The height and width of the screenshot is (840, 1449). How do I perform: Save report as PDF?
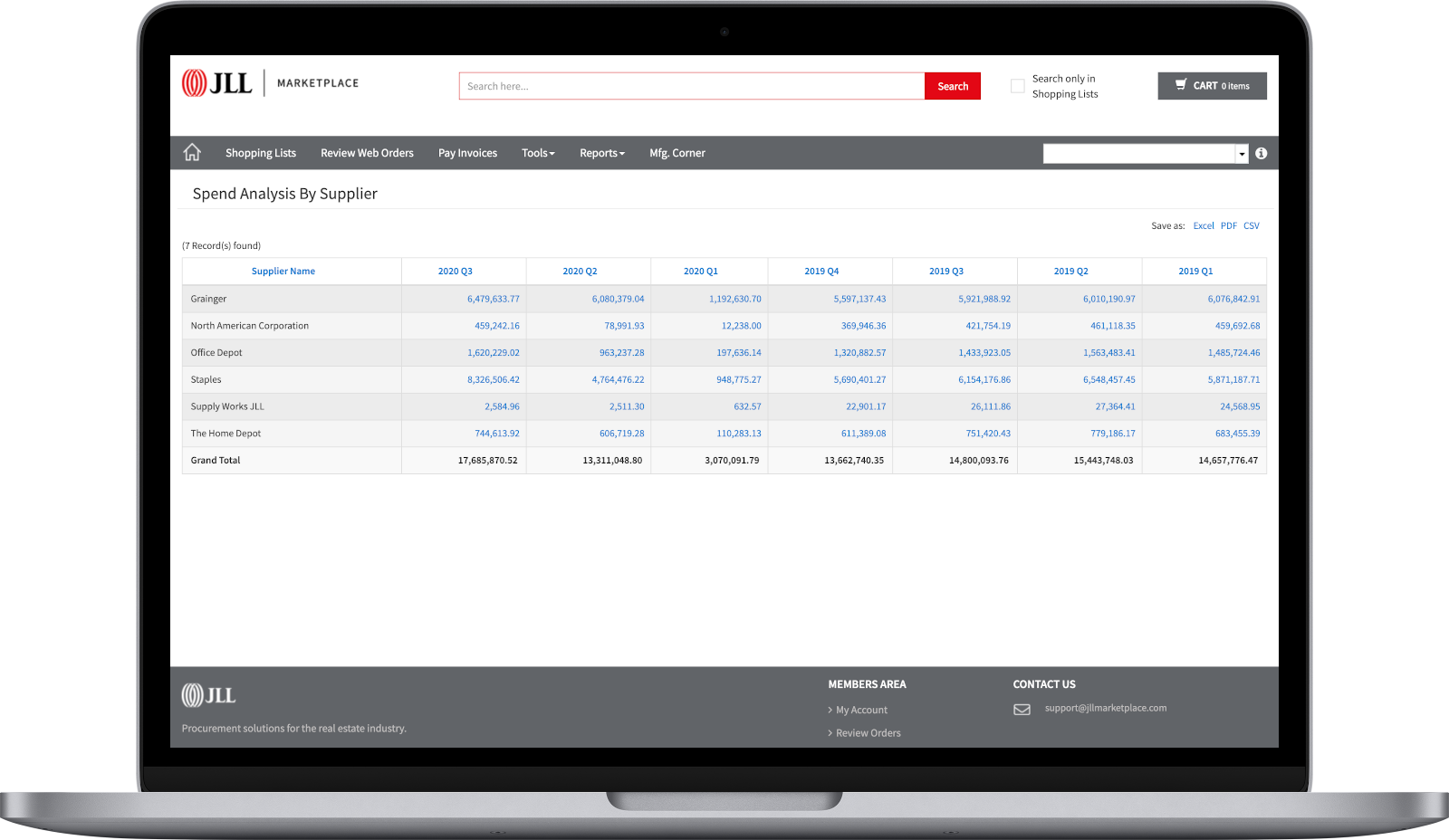[x=1229, y=226]
